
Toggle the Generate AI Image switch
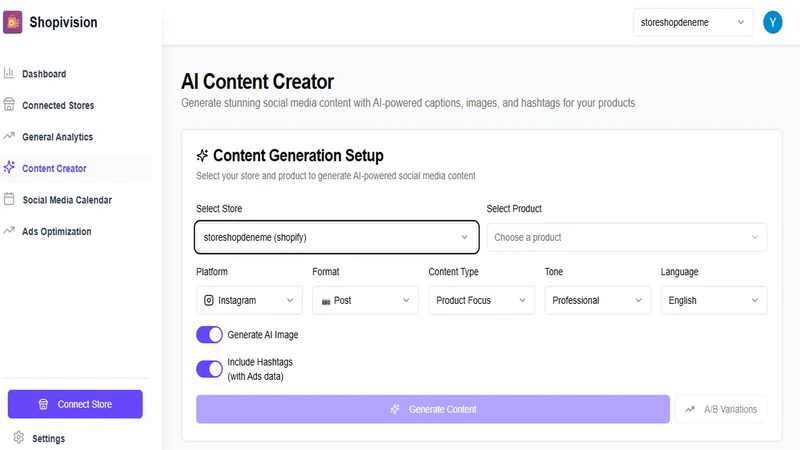pos(209,335)
